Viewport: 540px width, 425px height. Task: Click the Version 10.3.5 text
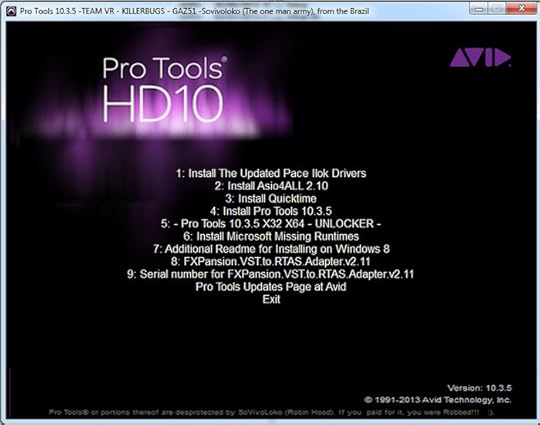(x=479, y=388)
